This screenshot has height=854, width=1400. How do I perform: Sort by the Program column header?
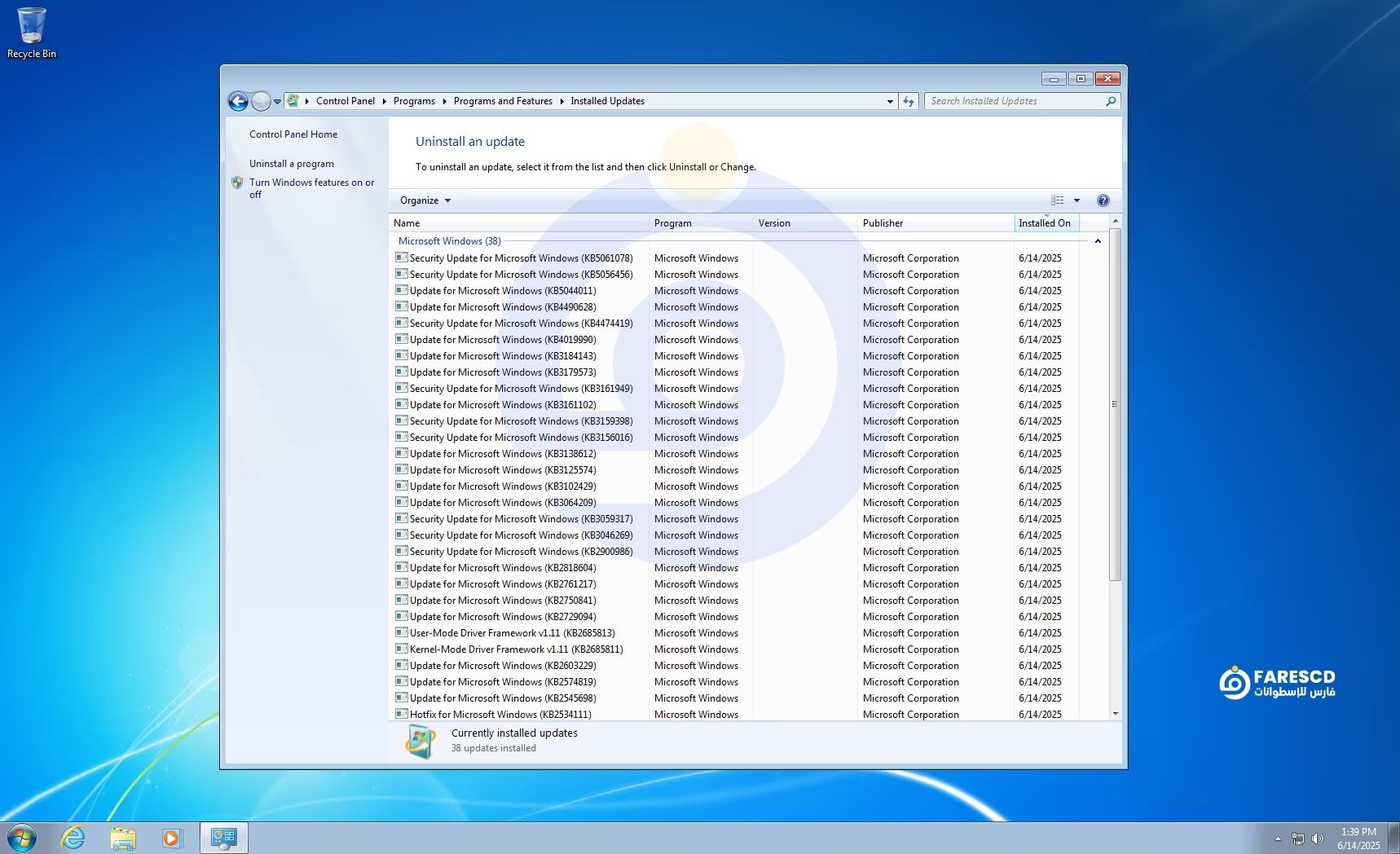click(702, 223)
